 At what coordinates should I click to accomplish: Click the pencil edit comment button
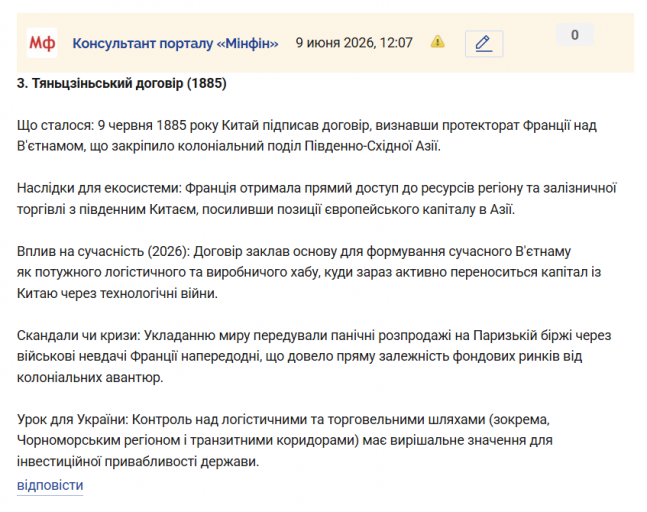click(x=484, y=44)
